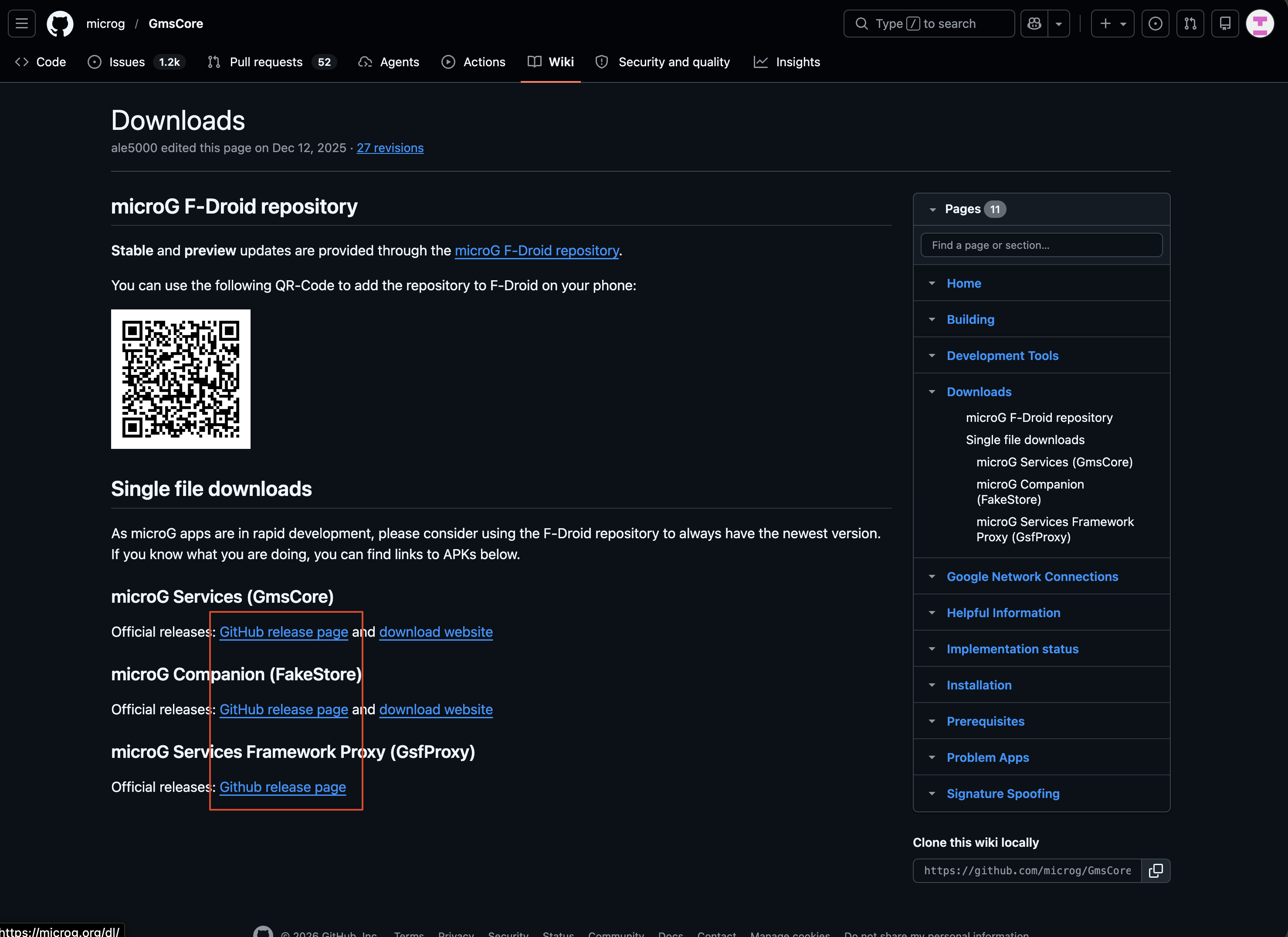The width and height of the screenshot is (1288, 937).
Task: Open the GmsCore repository link
Action: 176,24
